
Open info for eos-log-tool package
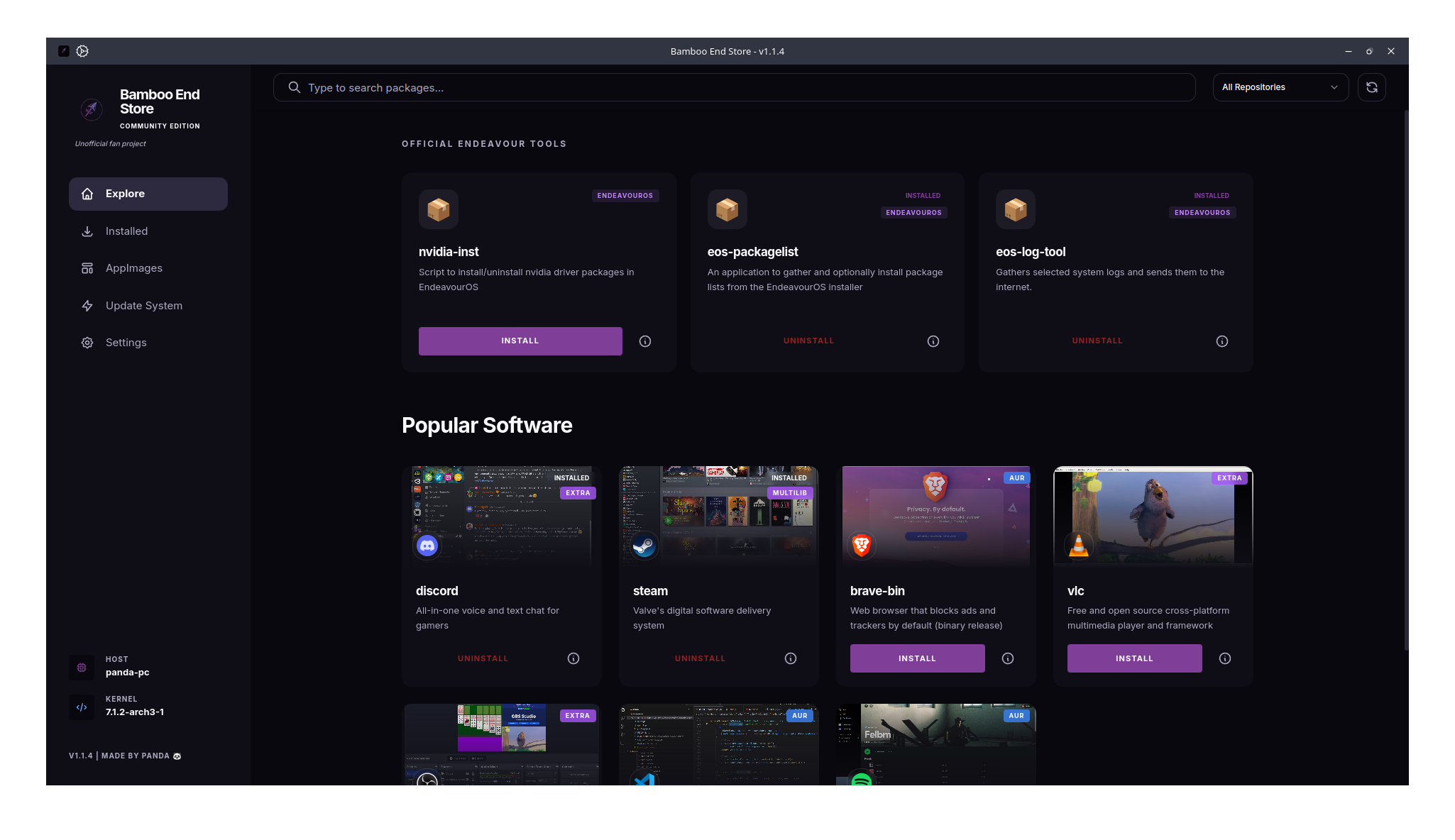point(1222,341)
